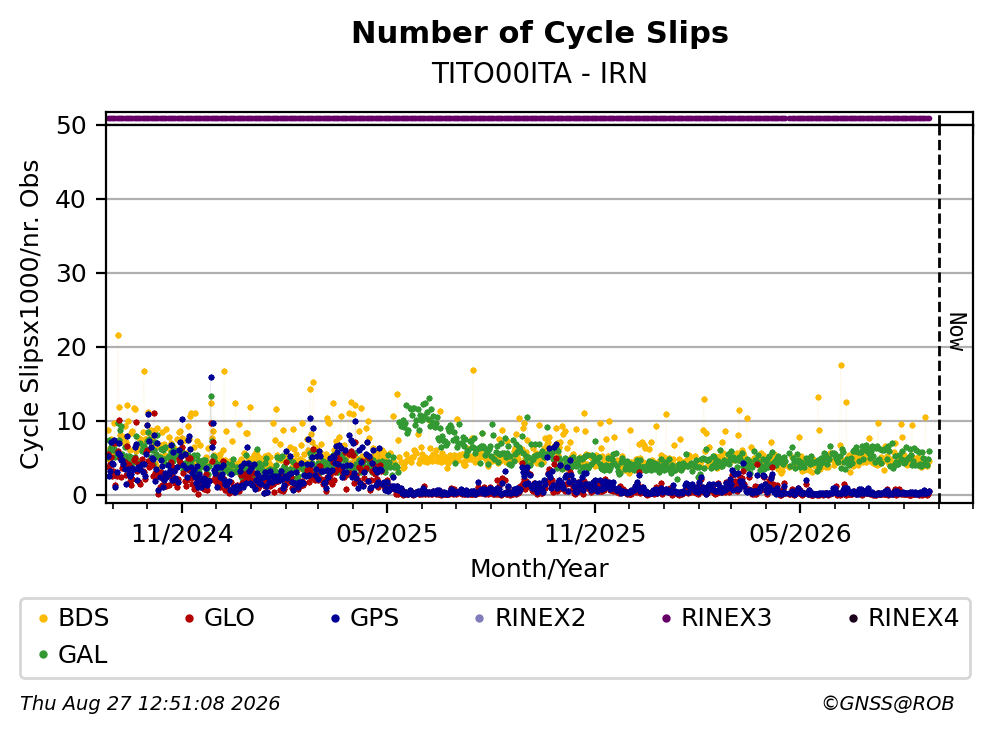Image resolution: width=993 pixels, height=734 pixels.
Task: Click the GLO red legend marker
Action: 189,618
